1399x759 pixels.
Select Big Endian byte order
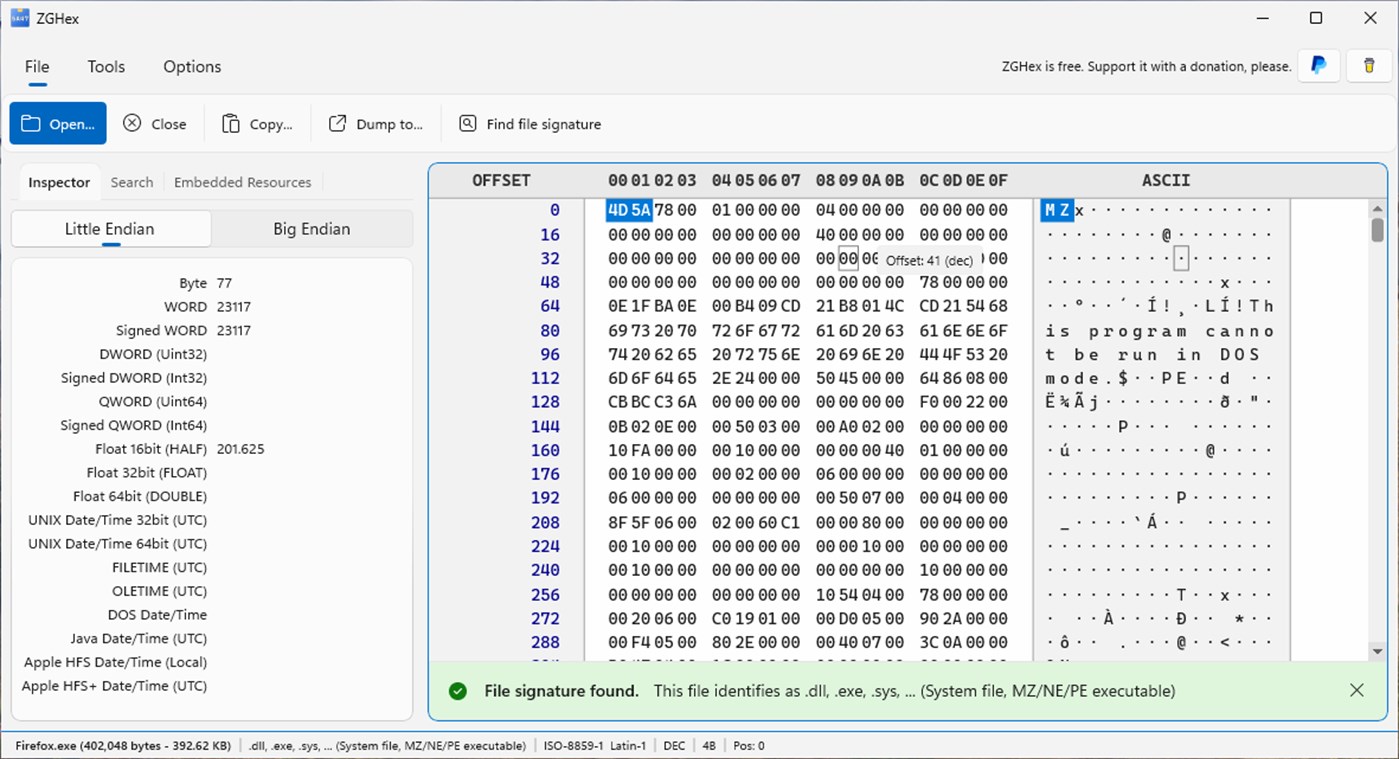pyautogui.click(x=312, y=229)
